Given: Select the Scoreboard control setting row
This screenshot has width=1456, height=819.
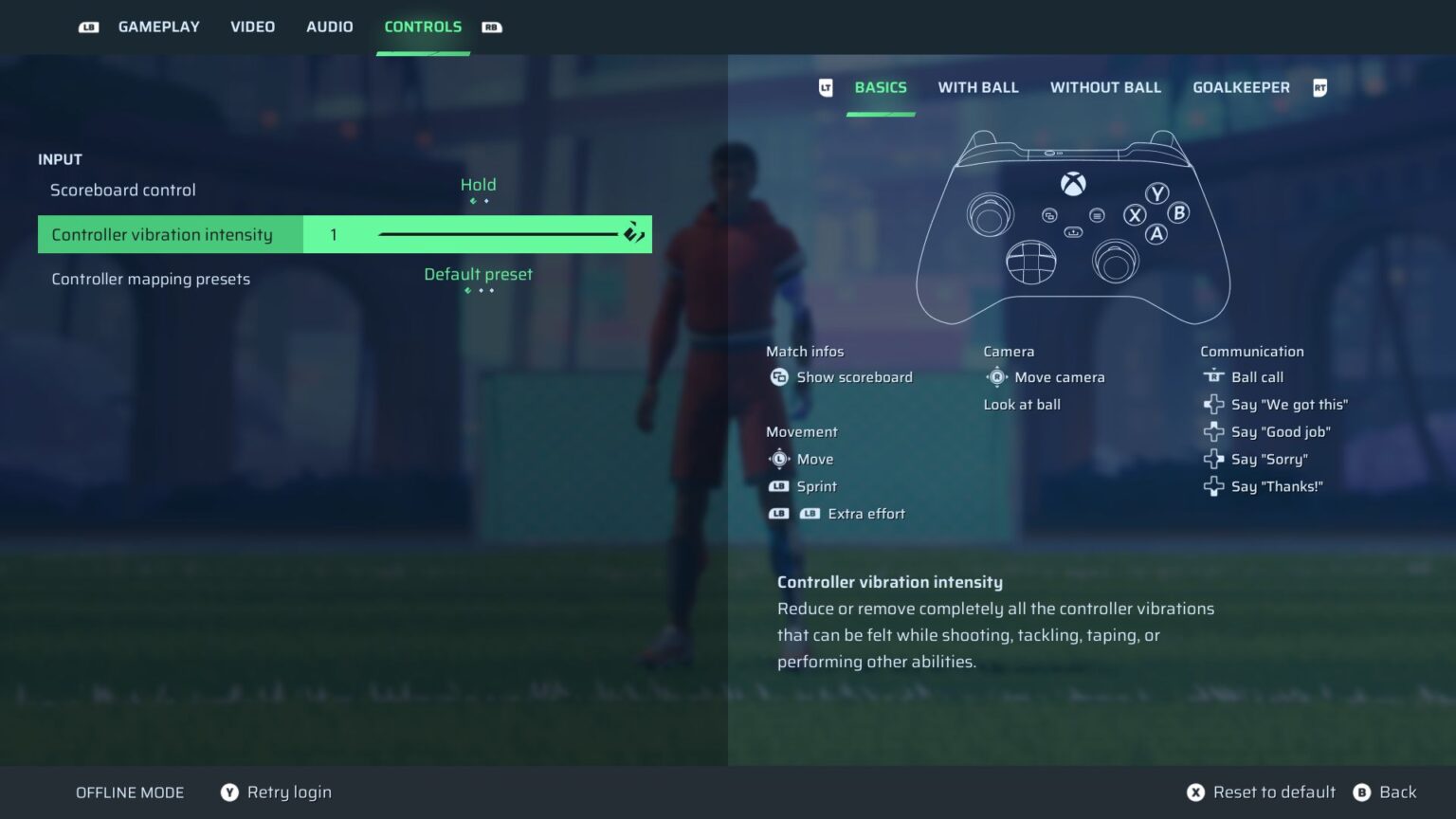Looking at the screenshot, I should [x=345, y=190].
